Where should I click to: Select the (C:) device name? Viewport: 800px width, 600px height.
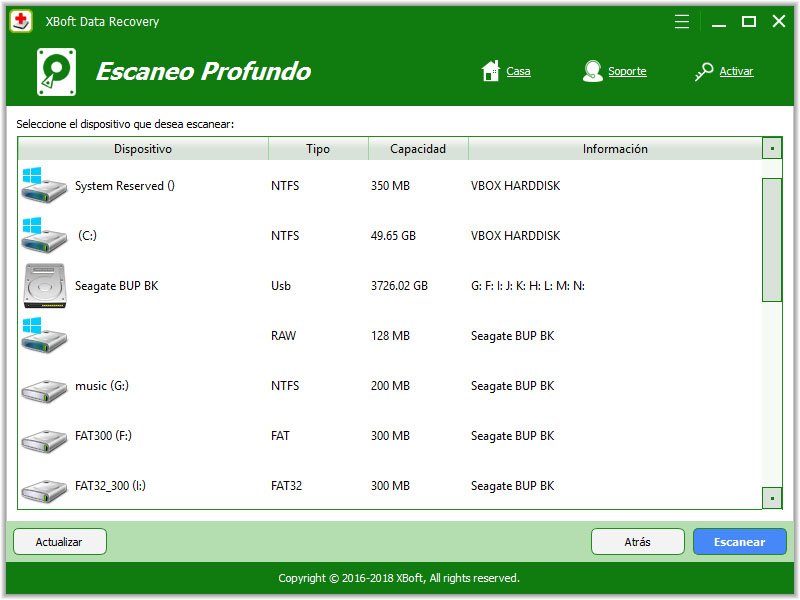coord(87,236)
